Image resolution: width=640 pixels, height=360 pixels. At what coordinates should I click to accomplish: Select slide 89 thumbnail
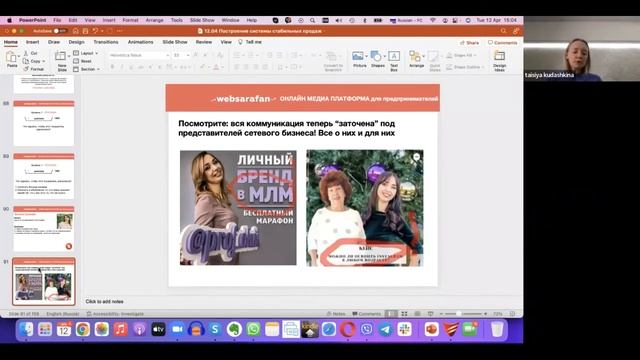point(44,176)
